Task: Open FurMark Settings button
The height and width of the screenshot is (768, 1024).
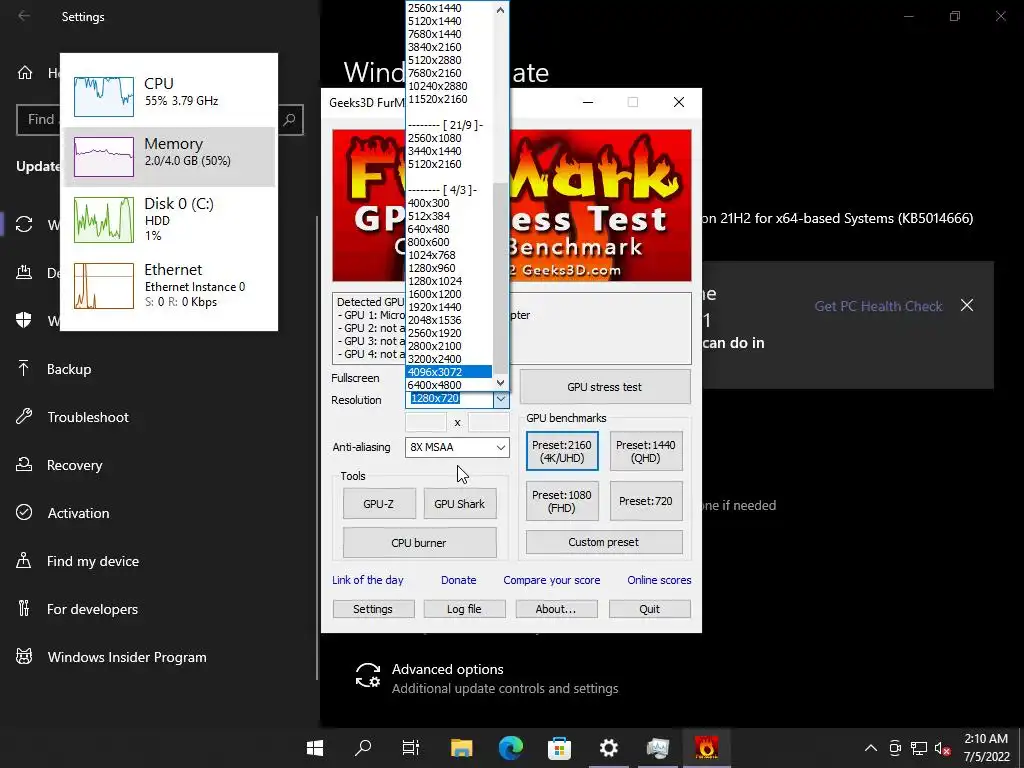Action: pos(374,609)
